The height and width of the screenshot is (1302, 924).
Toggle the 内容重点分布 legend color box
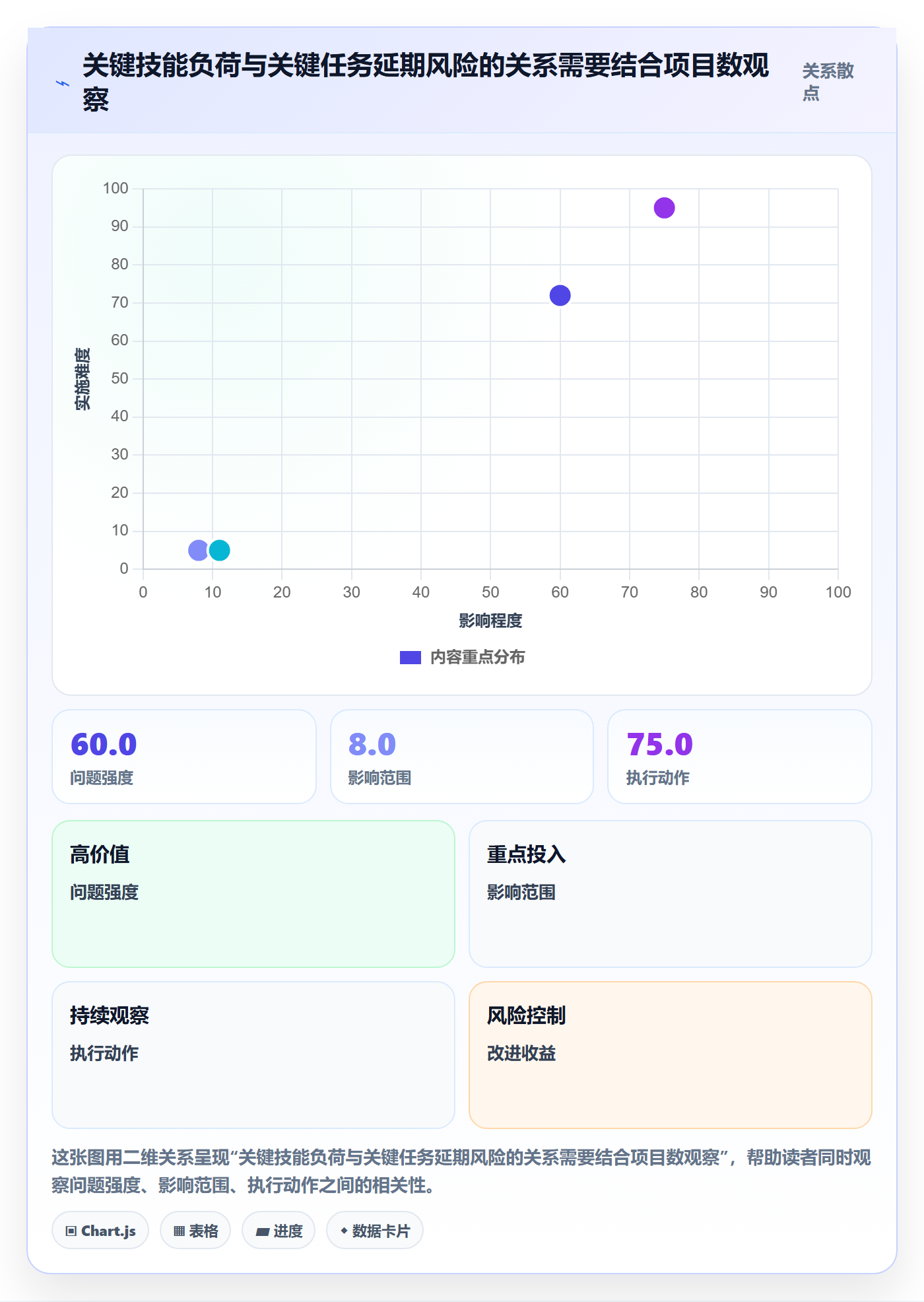(411, 658)
